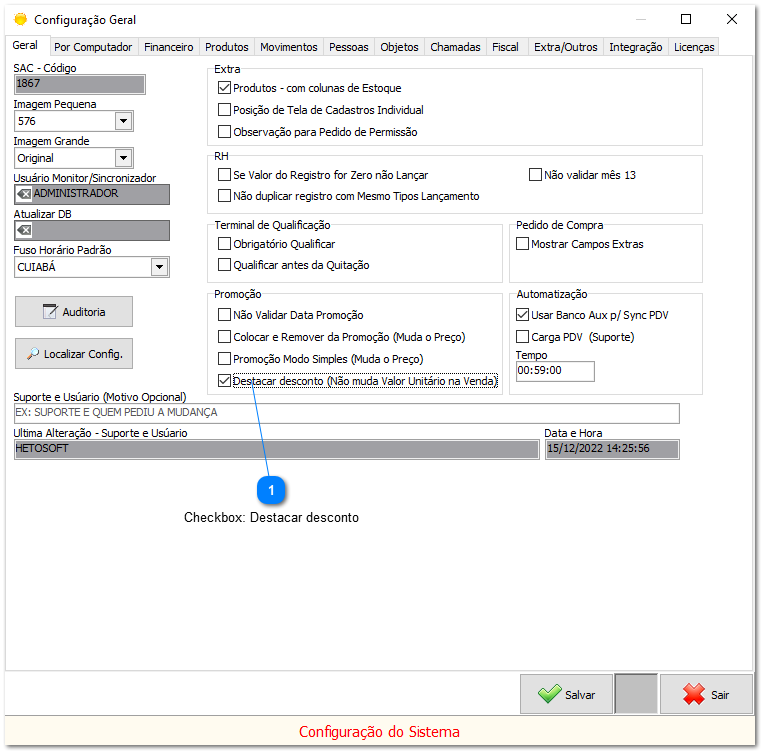Switch to the Extra/Outros tab
Viewport: 764px width, 754px height.
[x=566, y=47]
